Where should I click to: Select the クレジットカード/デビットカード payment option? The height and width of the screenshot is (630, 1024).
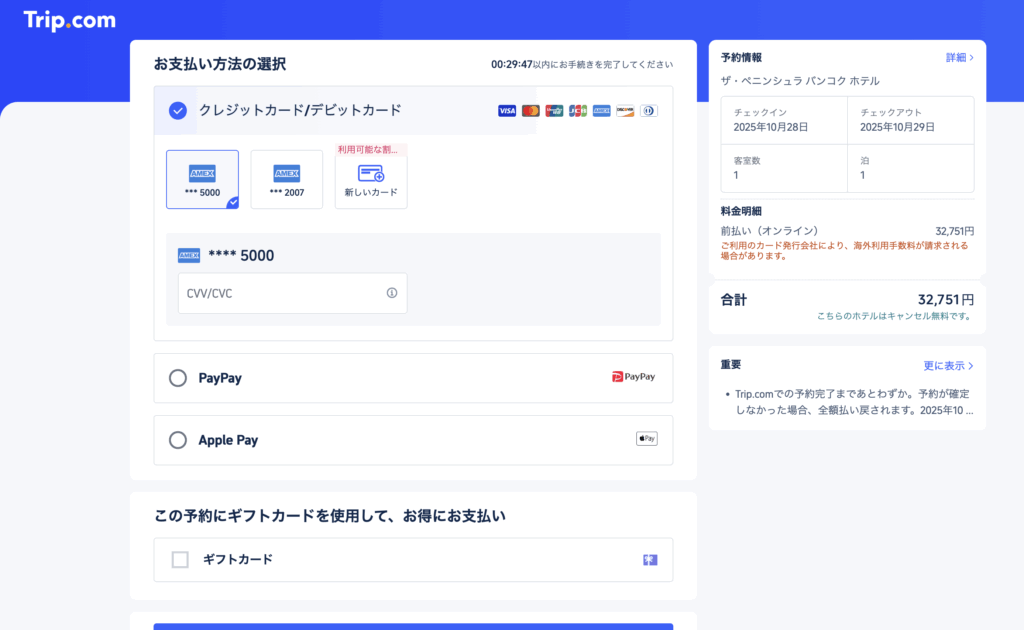click(x=178, y=111)
